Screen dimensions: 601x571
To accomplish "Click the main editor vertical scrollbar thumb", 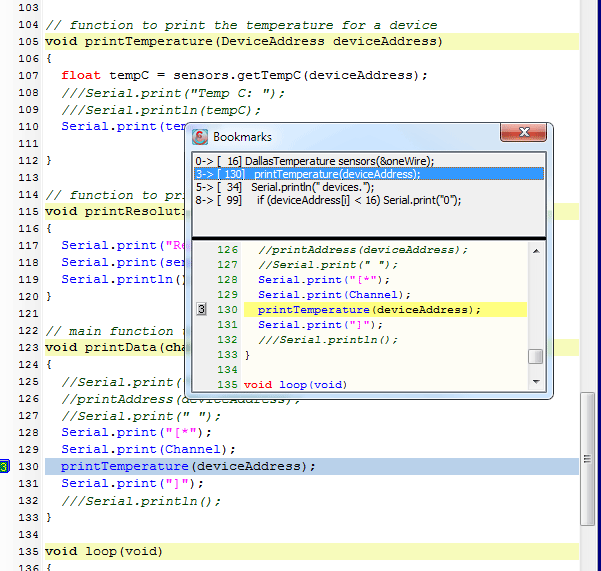I will [587, 459].
